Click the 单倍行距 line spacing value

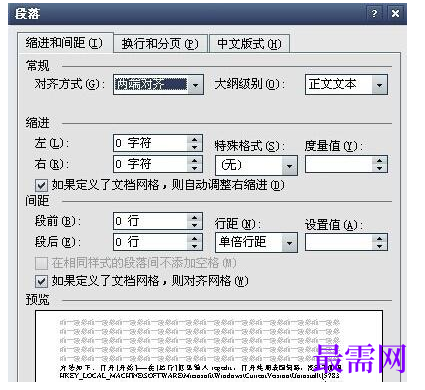click(x=249, y=243)
